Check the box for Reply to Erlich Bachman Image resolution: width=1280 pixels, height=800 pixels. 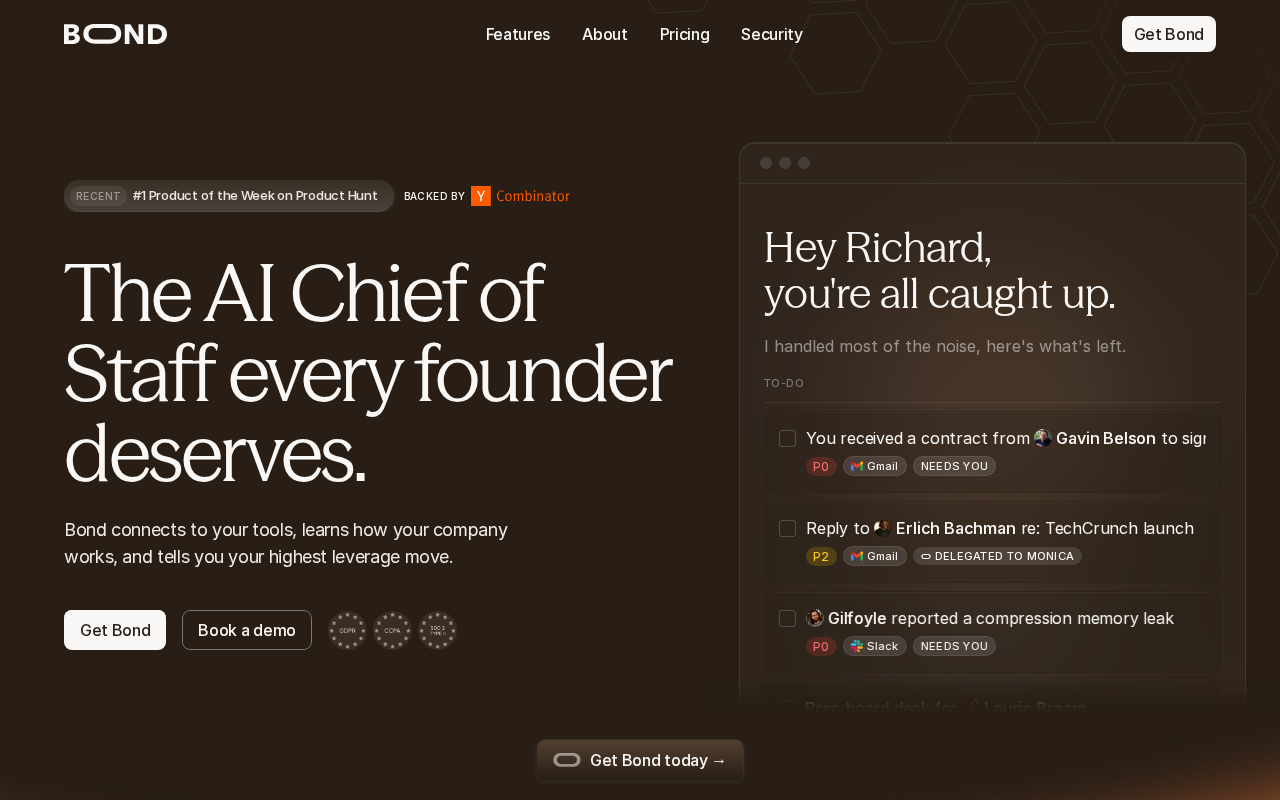788,528
